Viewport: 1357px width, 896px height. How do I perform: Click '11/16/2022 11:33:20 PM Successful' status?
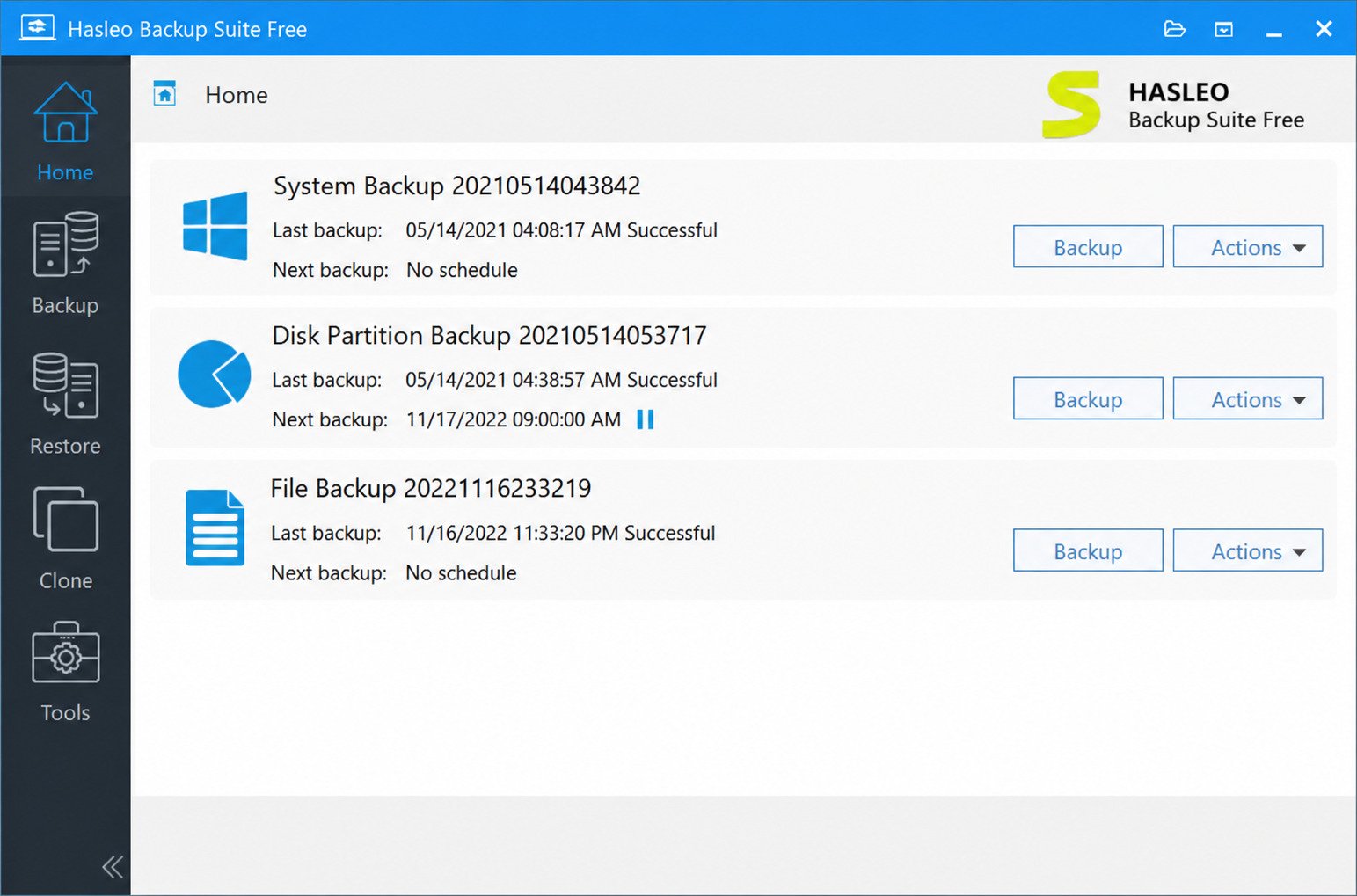[x=560, y=533]
